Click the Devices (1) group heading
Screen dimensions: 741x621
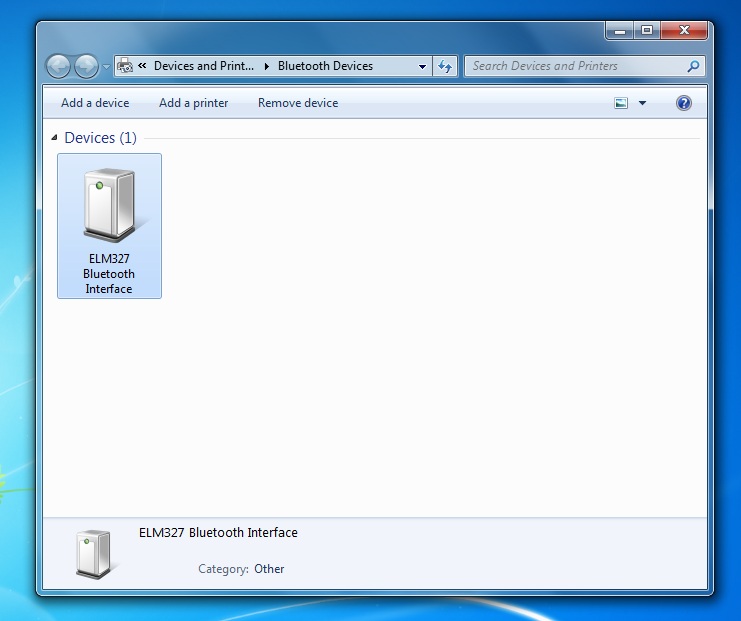100,138
